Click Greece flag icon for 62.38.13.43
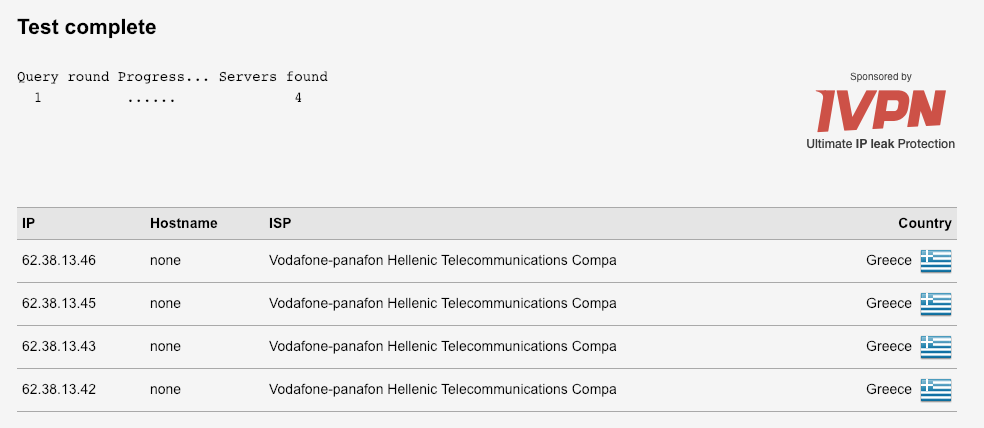984x428 pixels. pos(936,347)
